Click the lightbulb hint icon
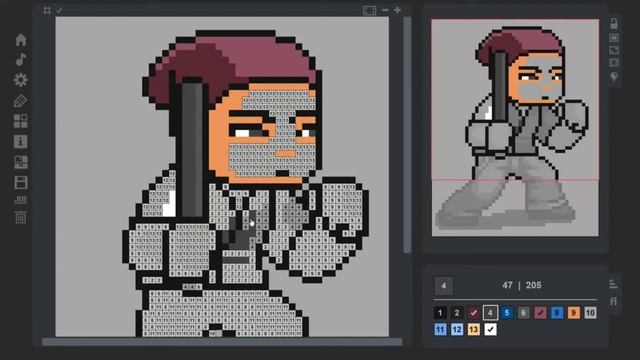The height and width of the screenshot is (360, 640). [614, 76]
